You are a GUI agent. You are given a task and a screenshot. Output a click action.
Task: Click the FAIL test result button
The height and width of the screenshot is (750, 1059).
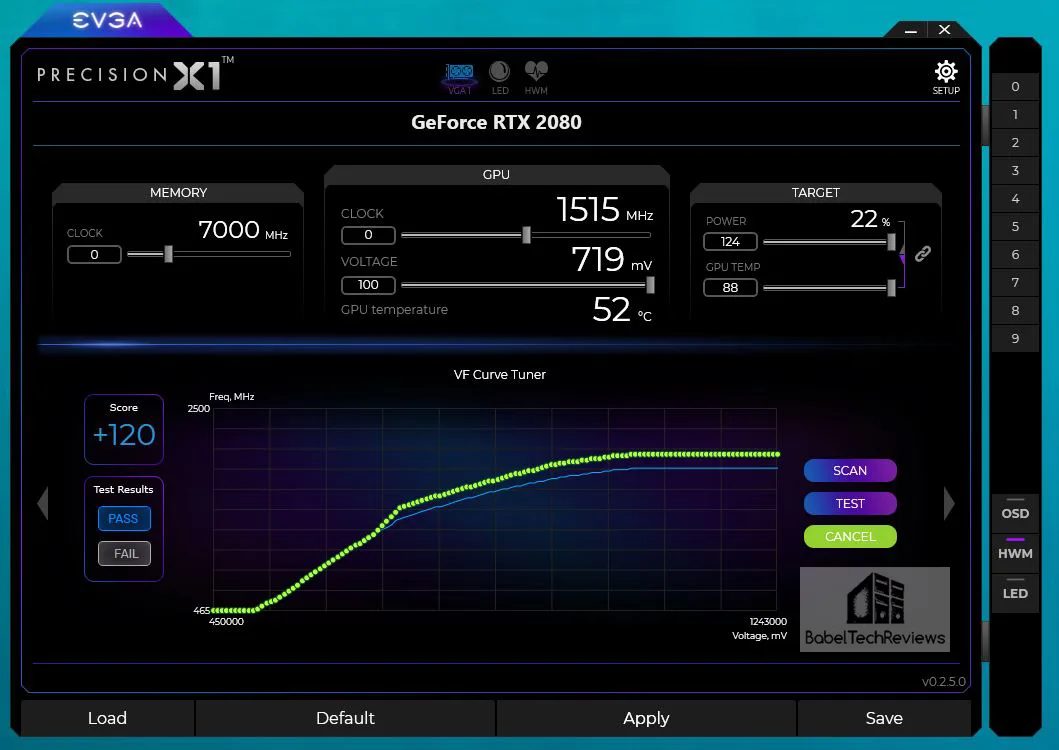(x=124, y=553)
